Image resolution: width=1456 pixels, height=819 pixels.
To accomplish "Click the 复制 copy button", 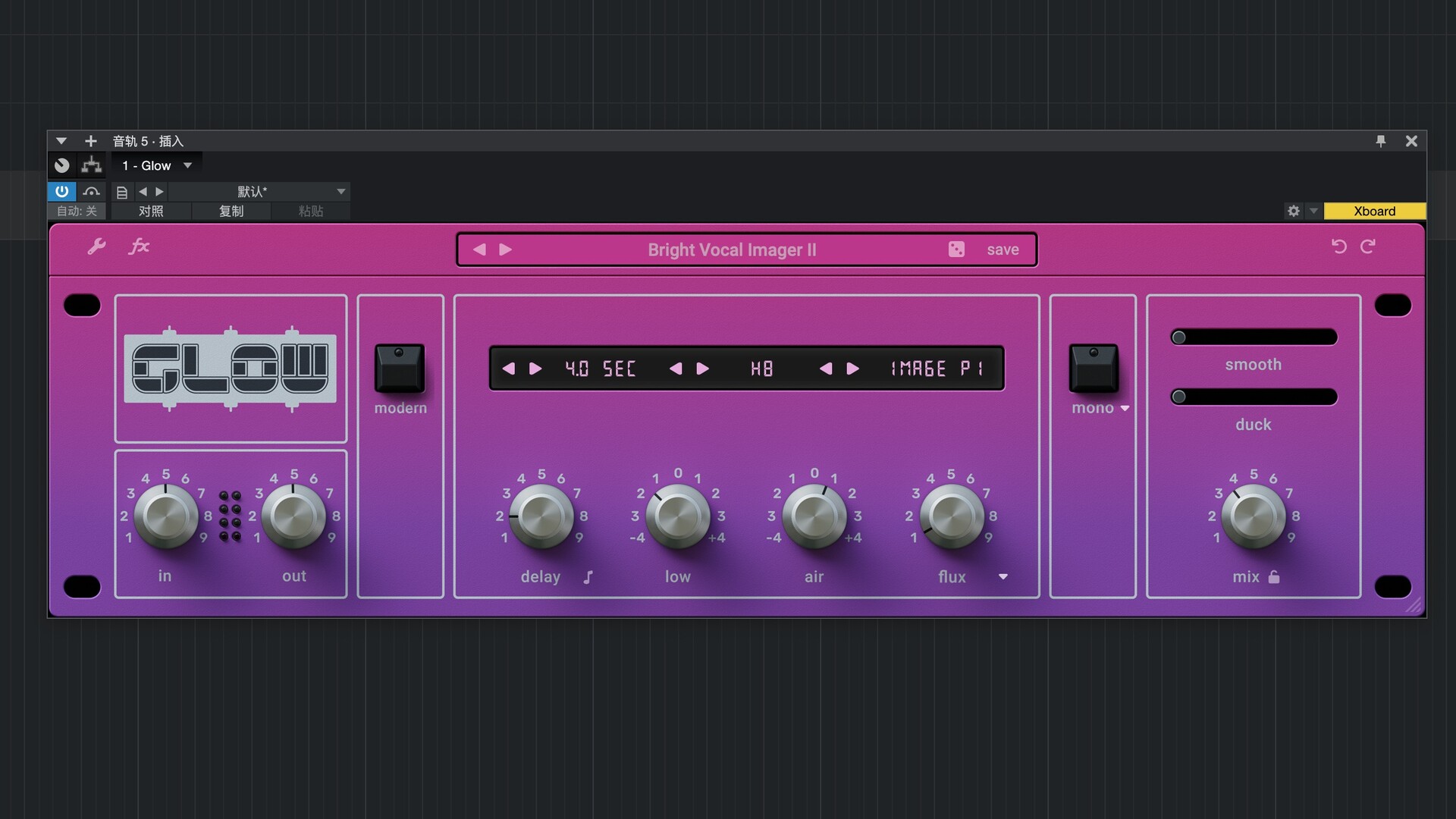I will [231, 211].
